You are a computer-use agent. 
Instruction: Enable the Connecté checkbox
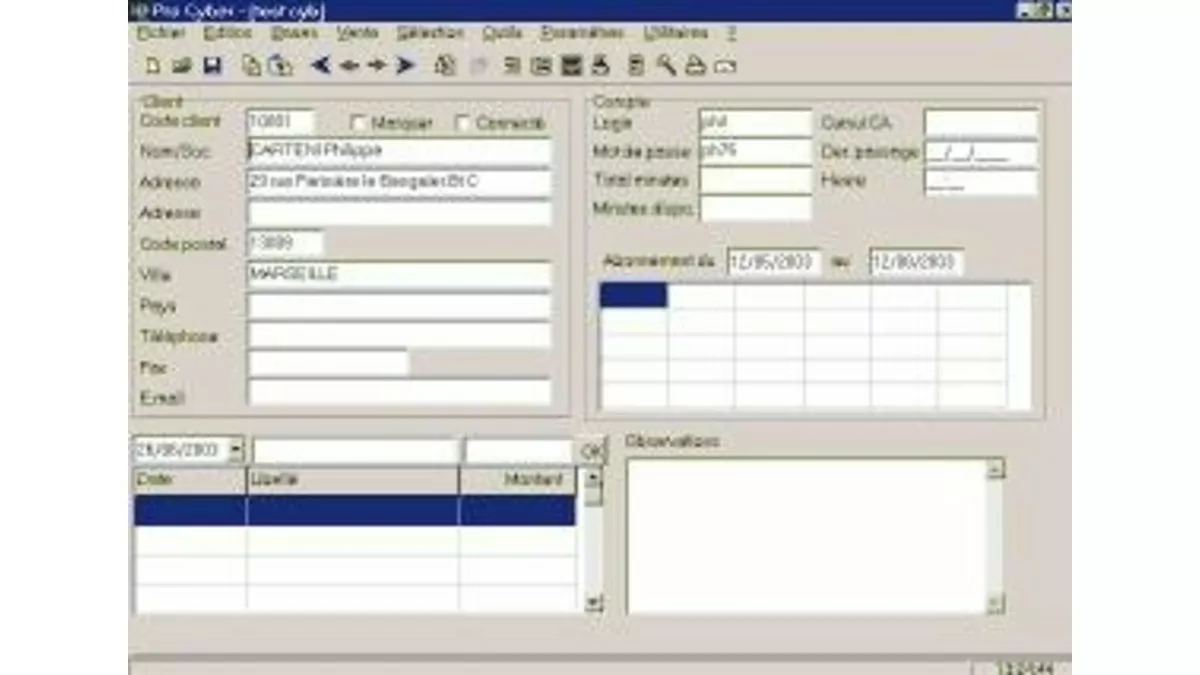point(462,123)
